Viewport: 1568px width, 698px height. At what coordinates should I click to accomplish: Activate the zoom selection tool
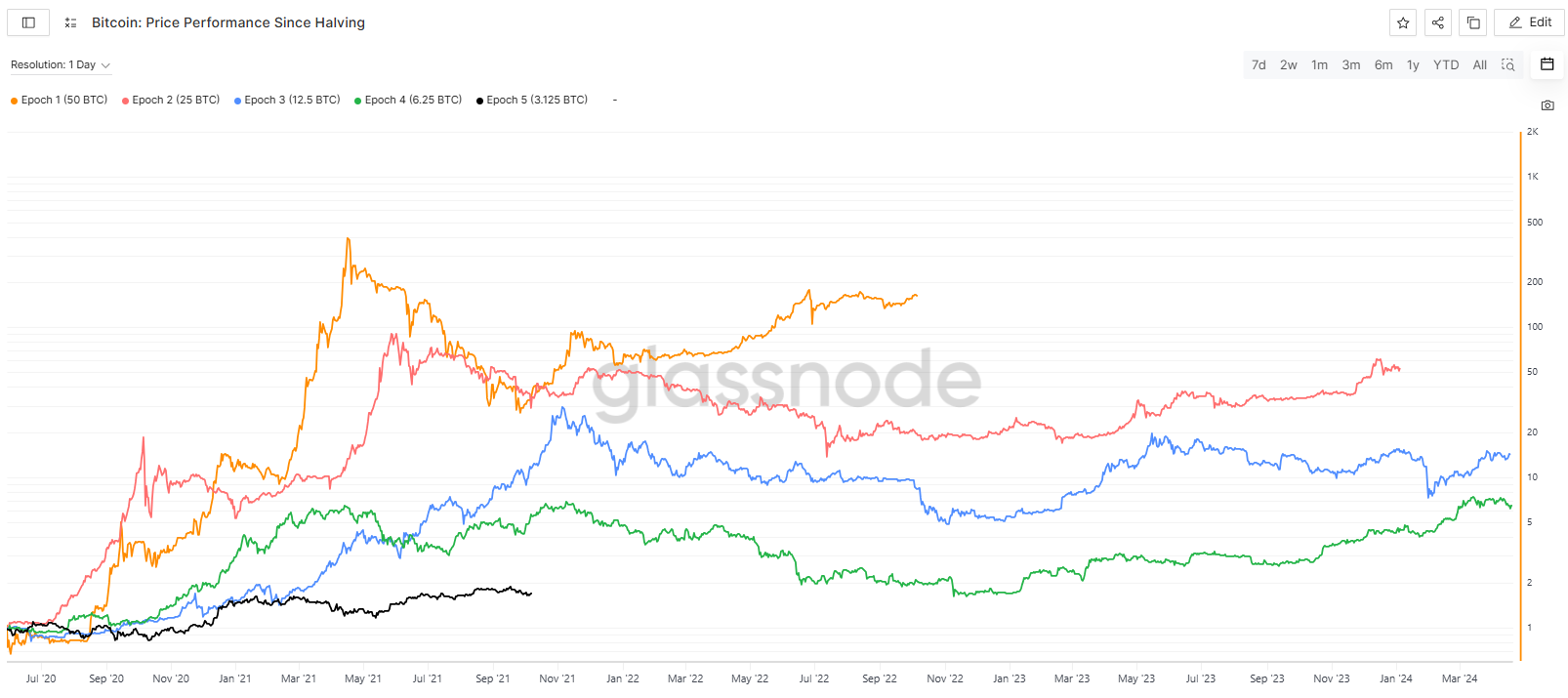tap(1508, 65)
